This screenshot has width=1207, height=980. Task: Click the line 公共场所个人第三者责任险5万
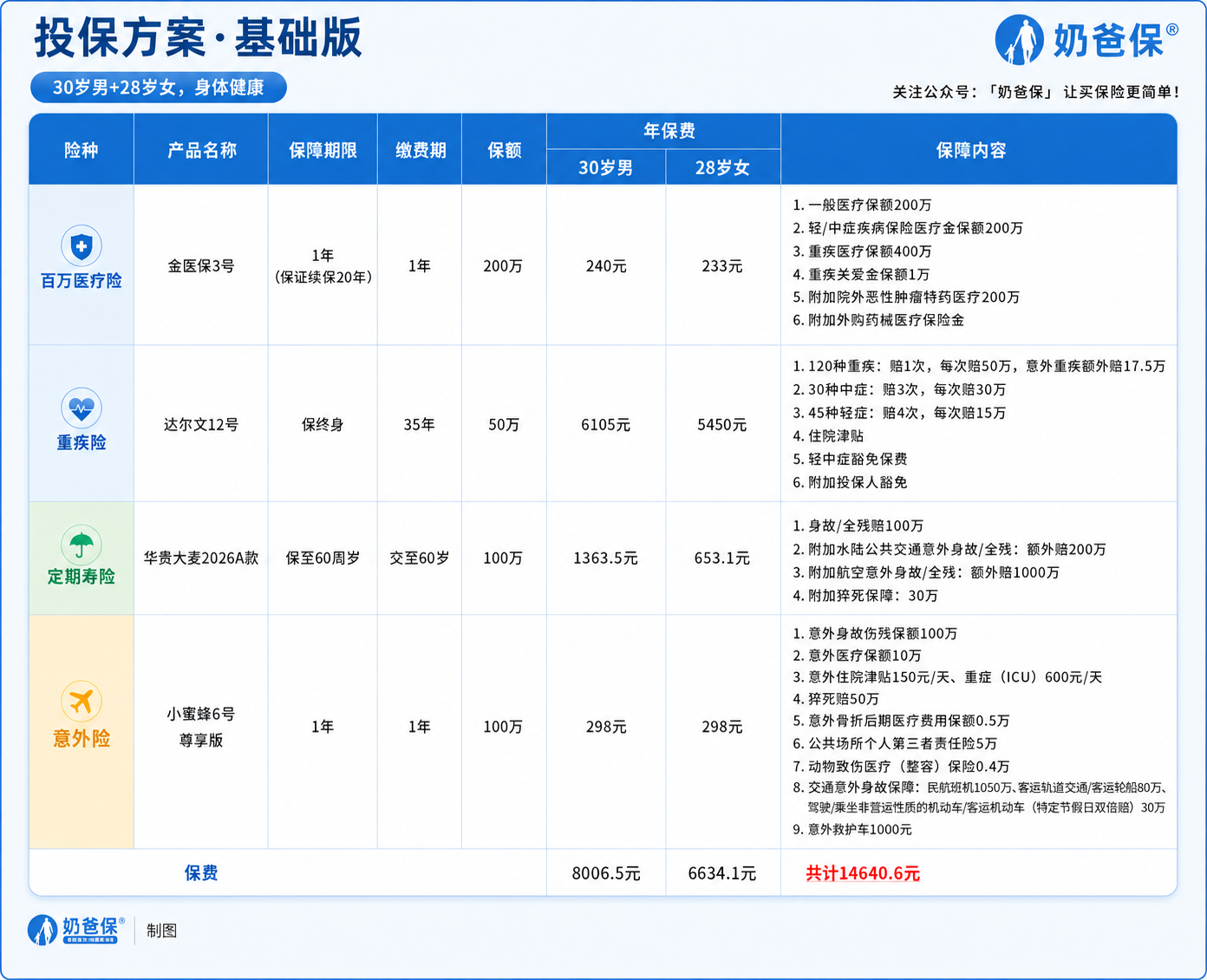pos(895,743)
